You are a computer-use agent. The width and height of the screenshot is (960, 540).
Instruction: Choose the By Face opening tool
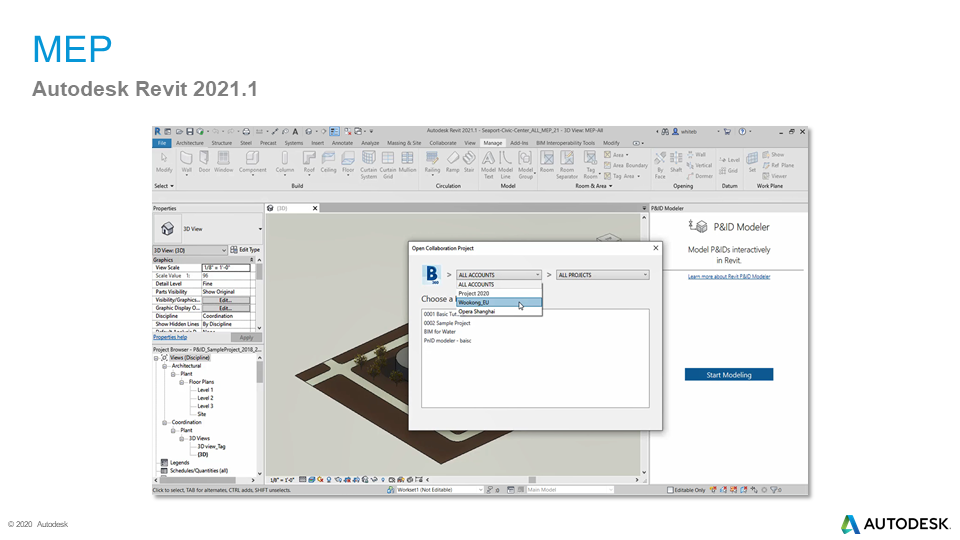660,165
